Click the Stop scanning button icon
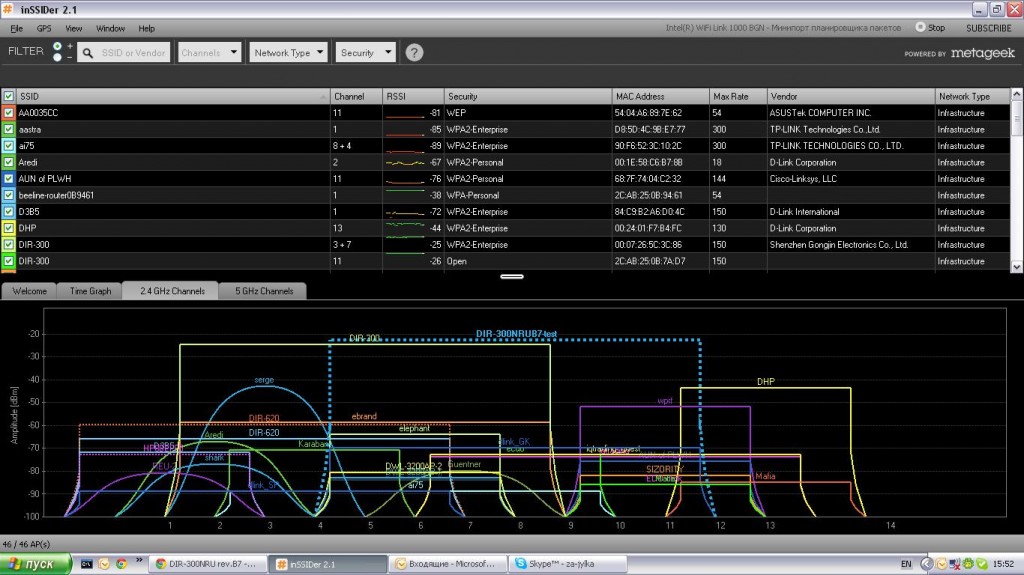1024x575 pixels. coord(921,28)
